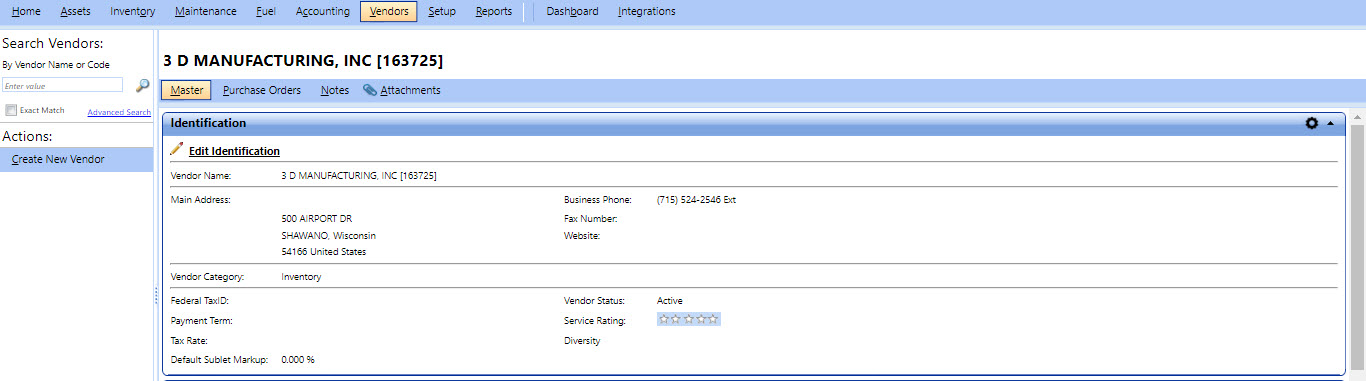Select the Vendor Status value Active
The height and width of the screenshot is (381, 1366).
click(x=670, y=301)
